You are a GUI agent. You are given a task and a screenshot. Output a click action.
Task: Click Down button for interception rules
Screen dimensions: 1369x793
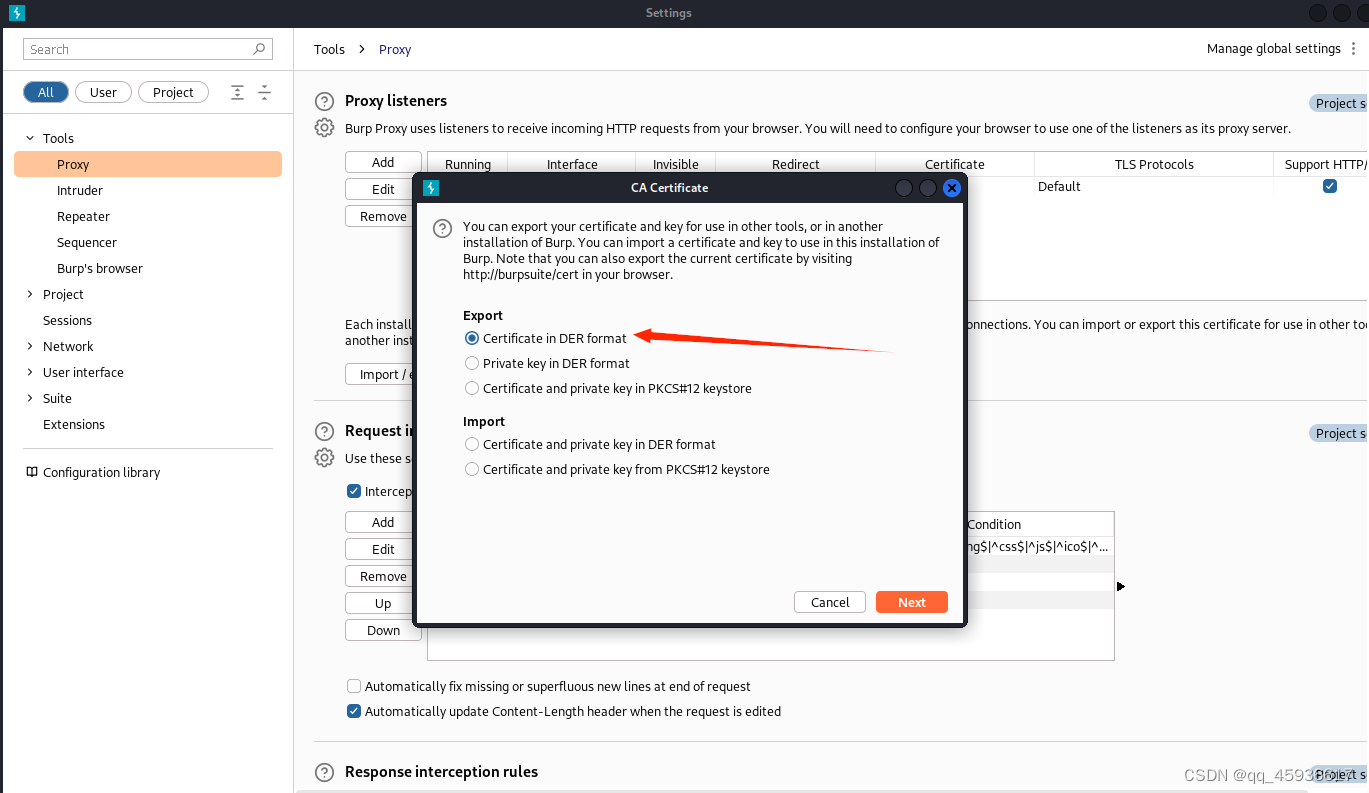point(383,630)
